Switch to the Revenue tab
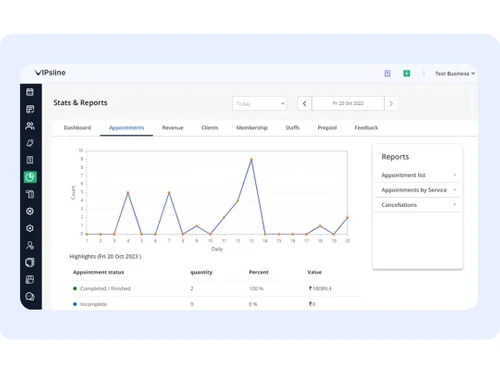Screen dimensions: 500x375 173,128
